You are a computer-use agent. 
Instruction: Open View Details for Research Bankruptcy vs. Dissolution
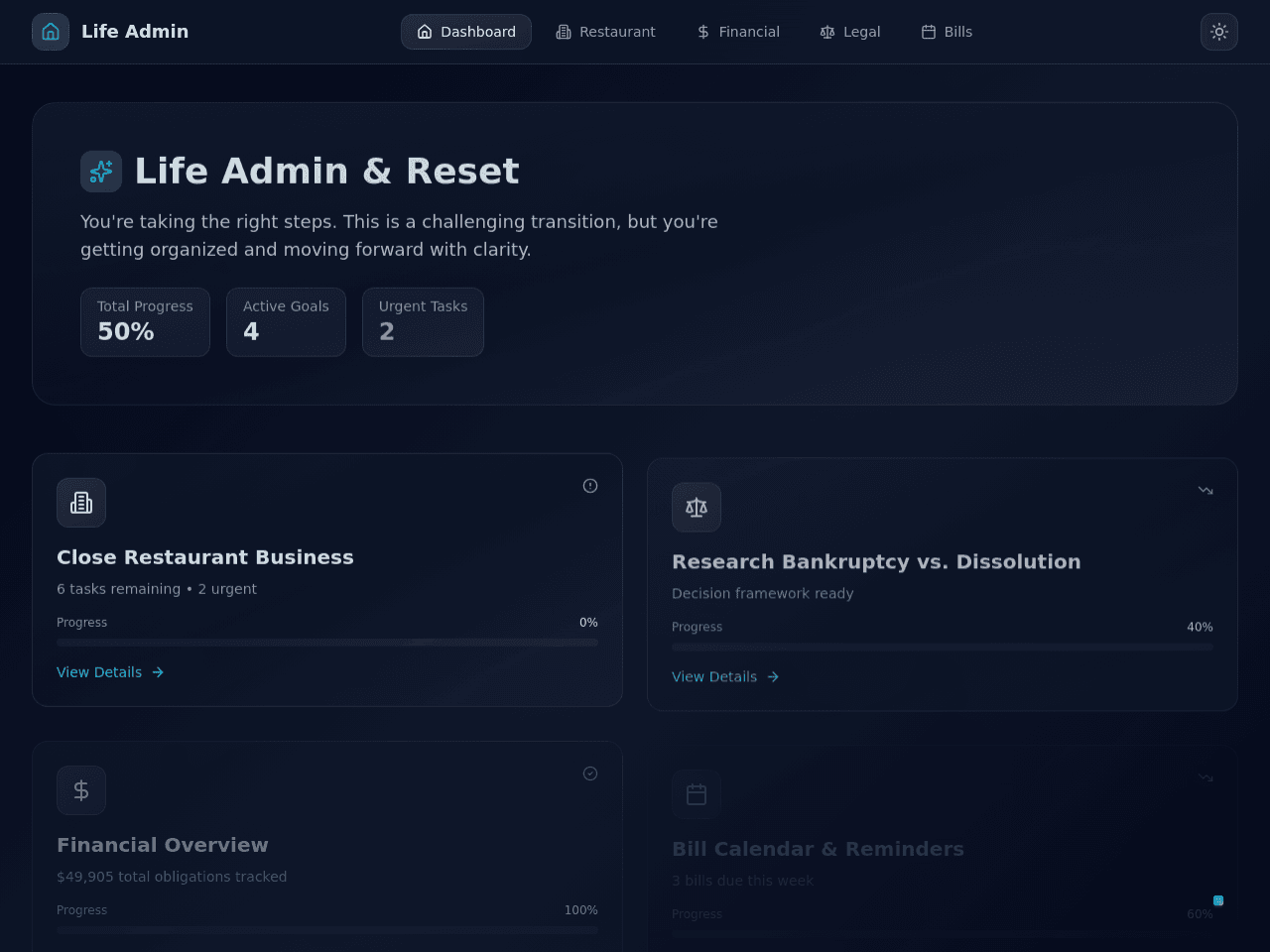725,677
